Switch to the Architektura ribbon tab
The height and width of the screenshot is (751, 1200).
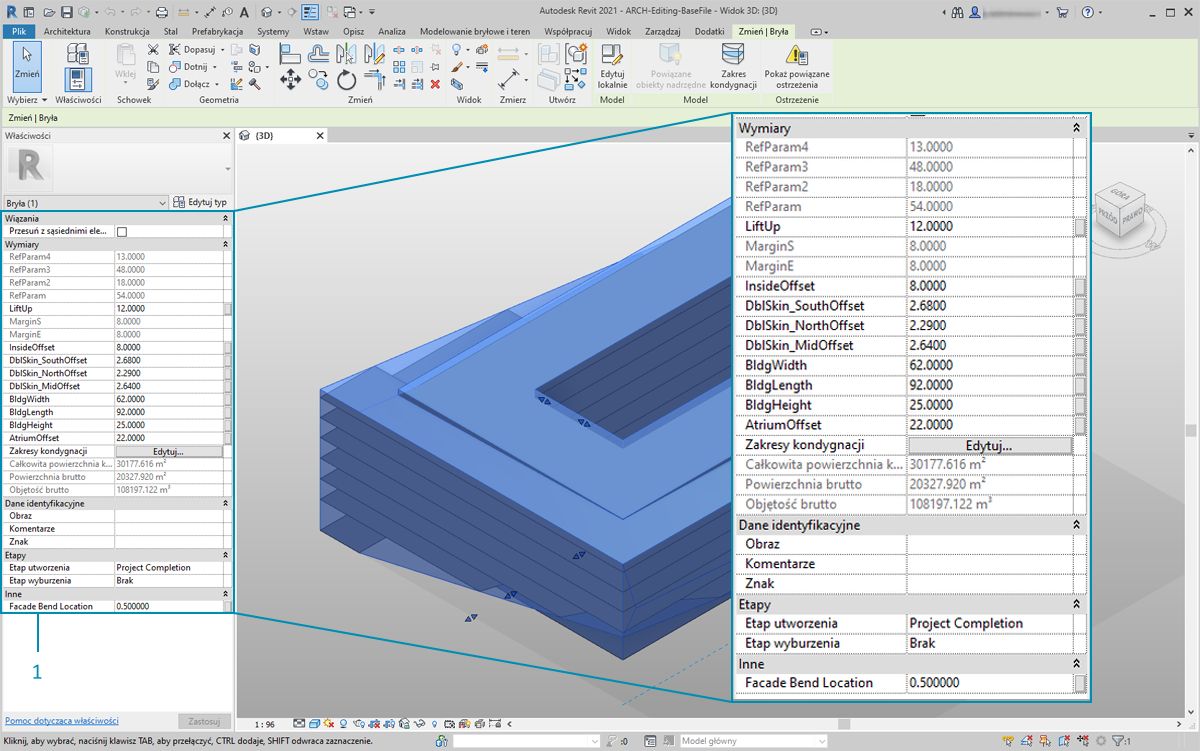pos(67,32)
